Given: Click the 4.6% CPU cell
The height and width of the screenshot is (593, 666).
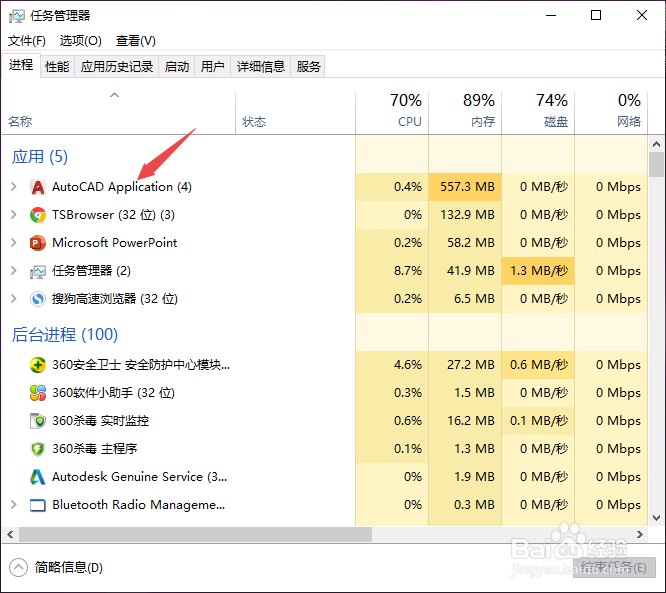Looking at the screenshot, I should click(x=392, y=365).
